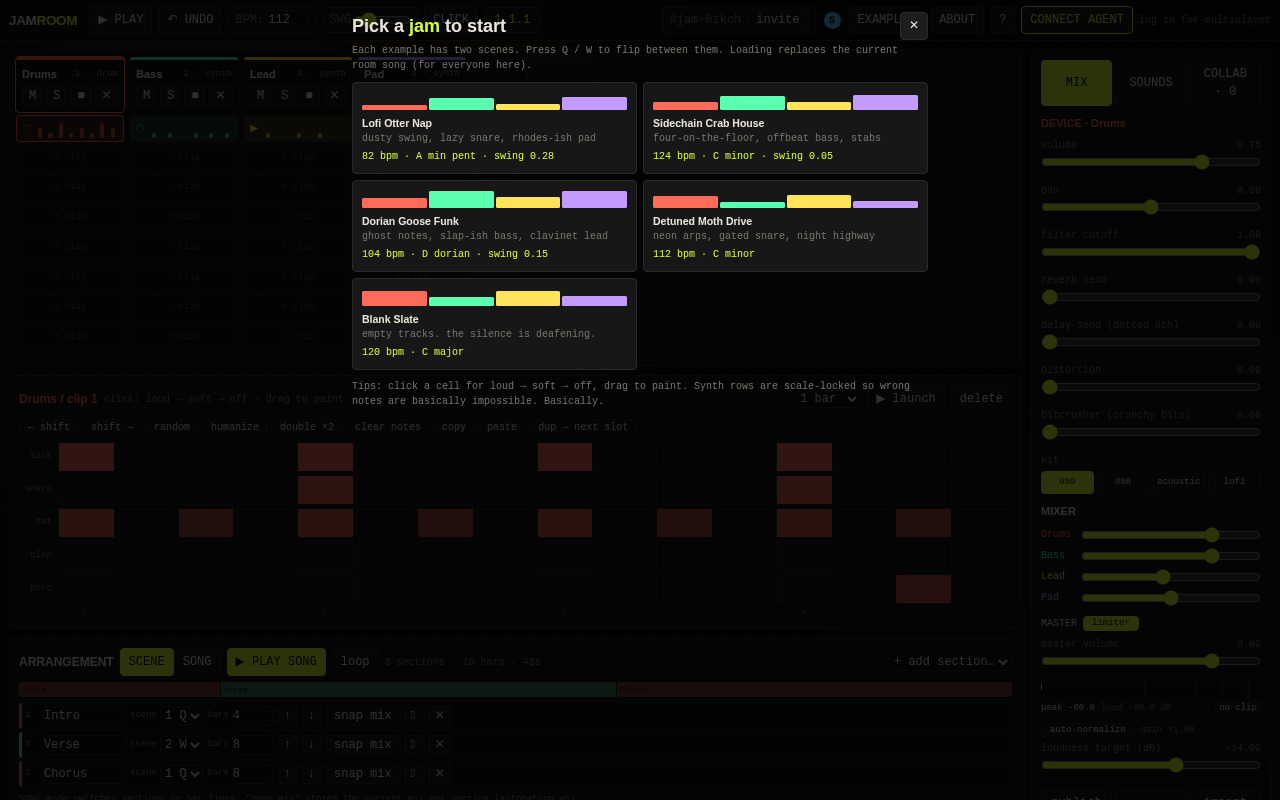
Task: Load the Lofi Otter Nap example
Action: [x=494, y=128]
